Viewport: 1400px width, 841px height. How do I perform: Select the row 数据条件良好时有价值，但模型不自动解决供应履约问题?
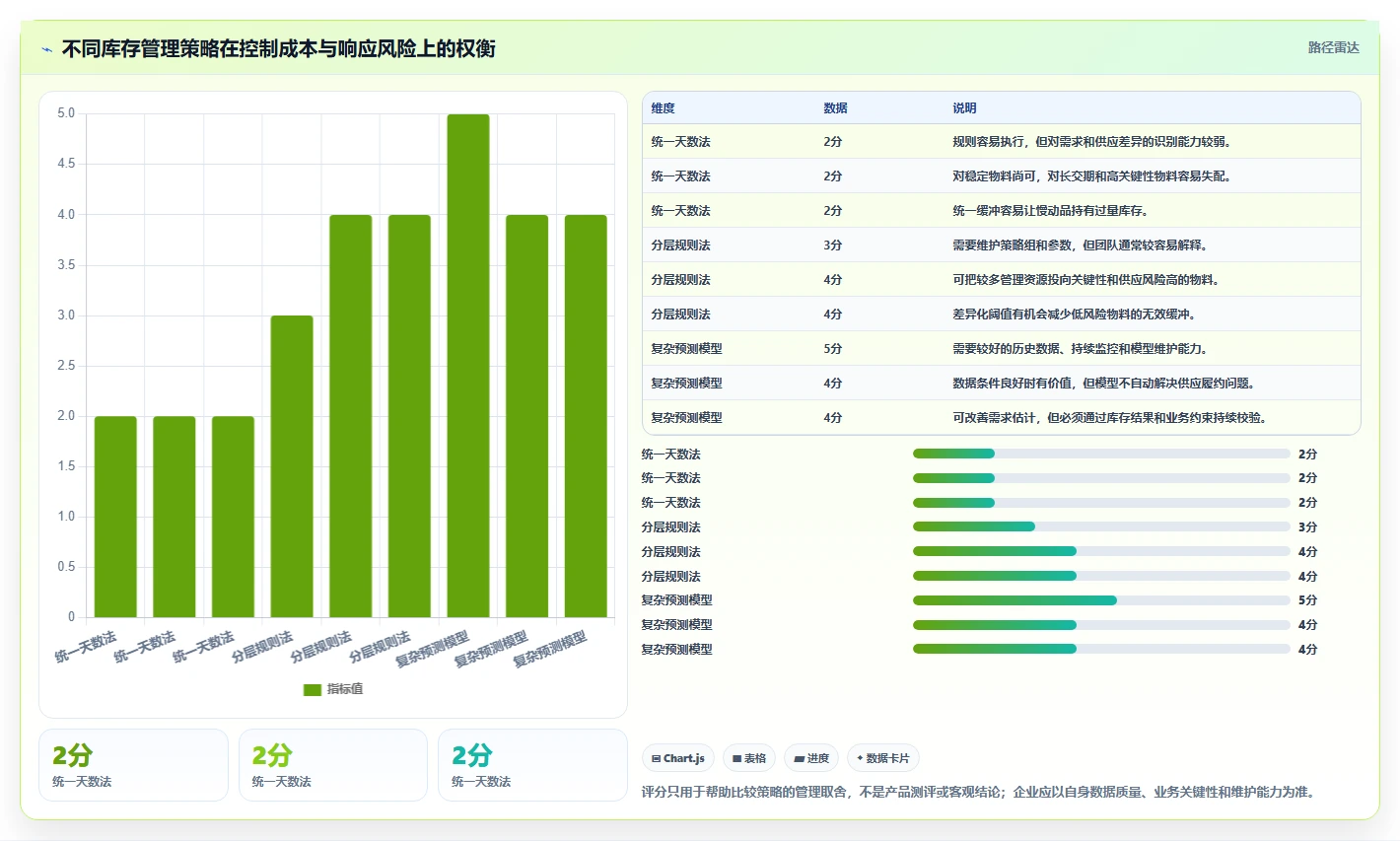point(1001,384)
